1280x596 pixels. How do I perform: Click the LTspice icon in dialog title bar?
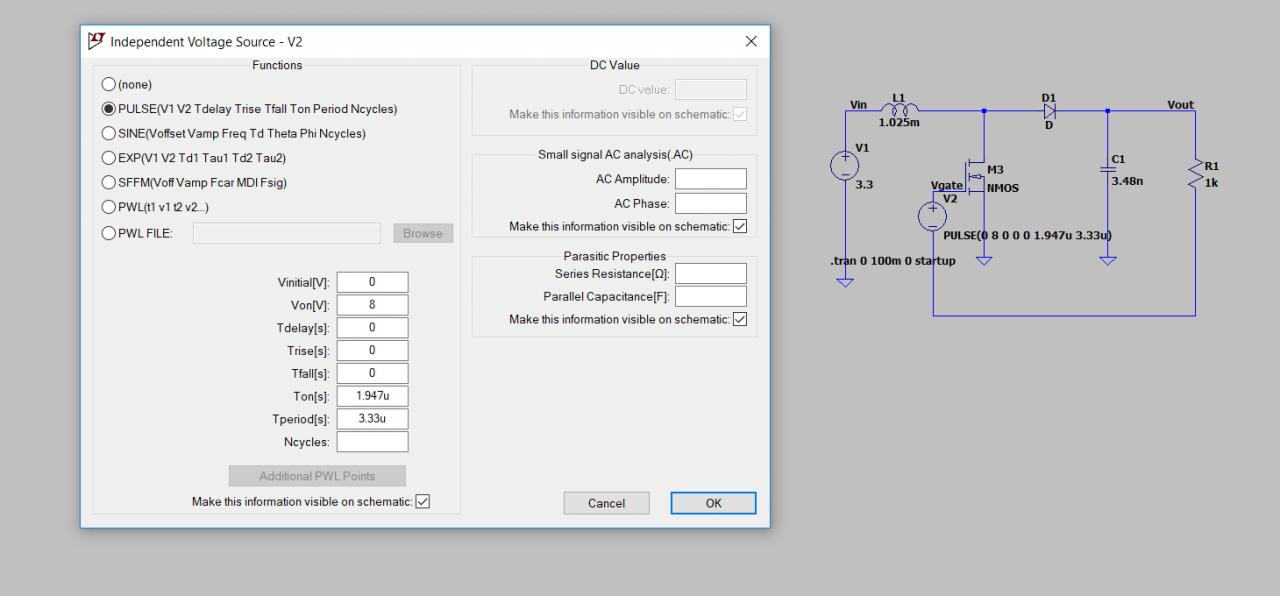pyautogui.click(x=96, y=41)
